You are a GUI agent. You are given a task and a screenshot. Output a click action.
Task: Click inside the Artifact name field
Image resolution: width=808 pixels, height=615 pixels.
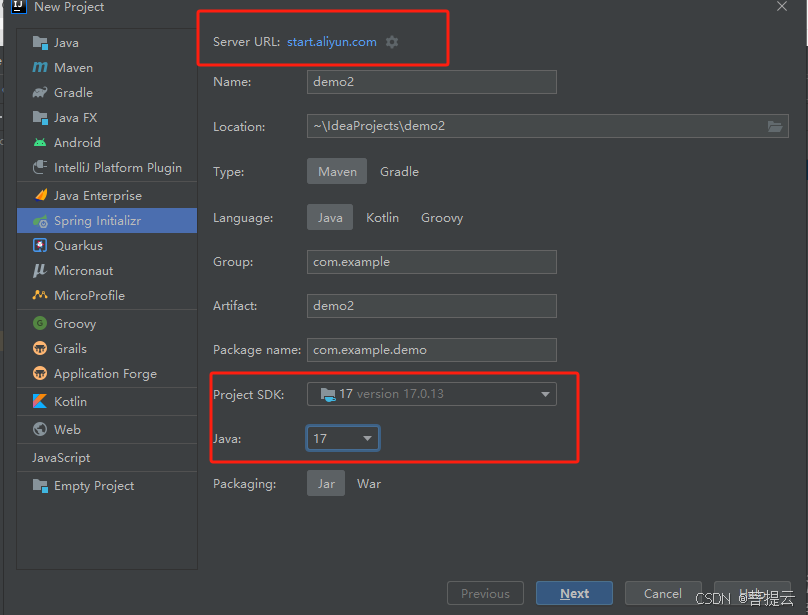click(x=431, y=306)
